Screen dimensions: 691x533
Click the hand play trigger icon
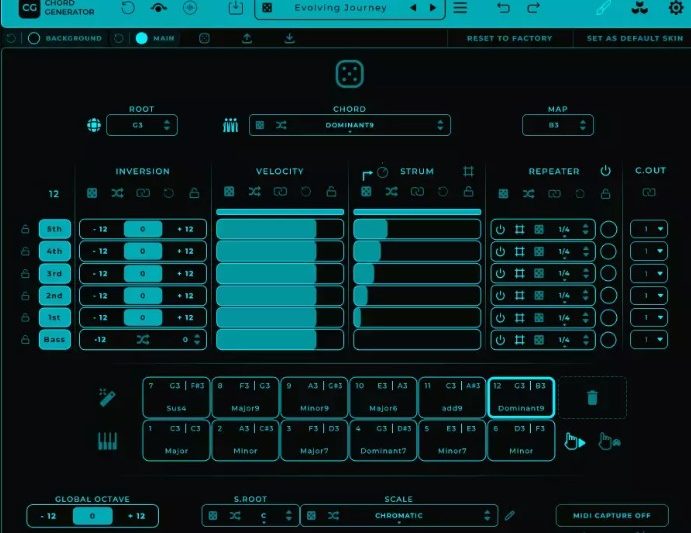pos(575,441)
